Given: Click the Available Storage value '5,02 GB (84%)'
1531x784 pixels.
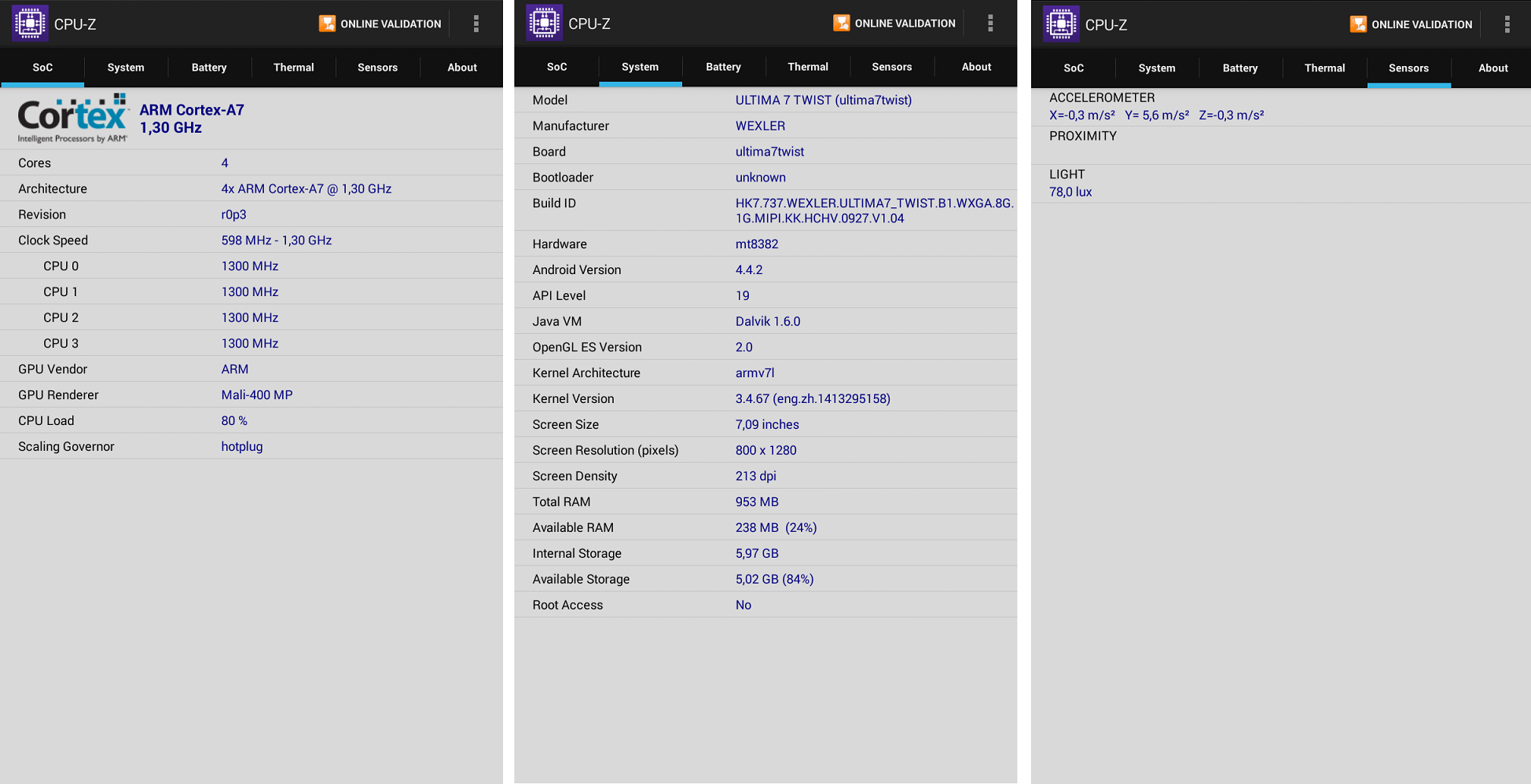Looking at the screenshot, I should [x=774, y=579].
